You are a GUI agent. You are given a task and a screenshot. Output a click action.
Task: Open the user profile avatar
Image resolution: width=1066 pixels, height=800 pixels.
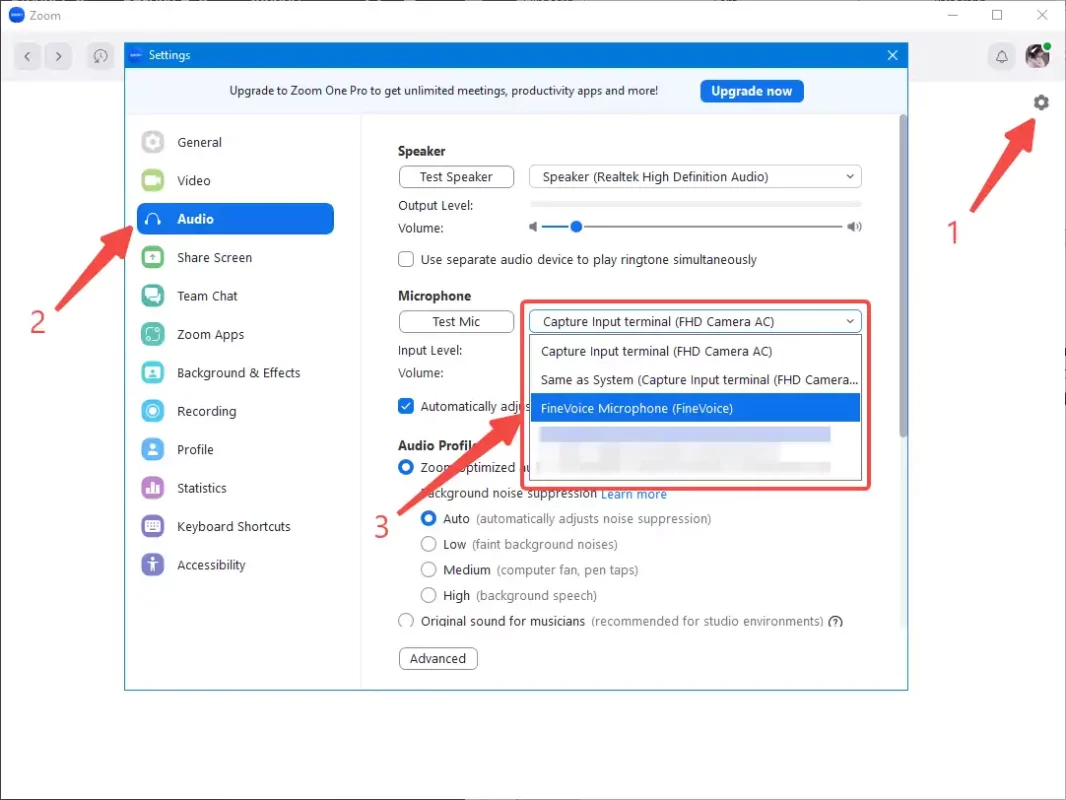(1037, 56)
